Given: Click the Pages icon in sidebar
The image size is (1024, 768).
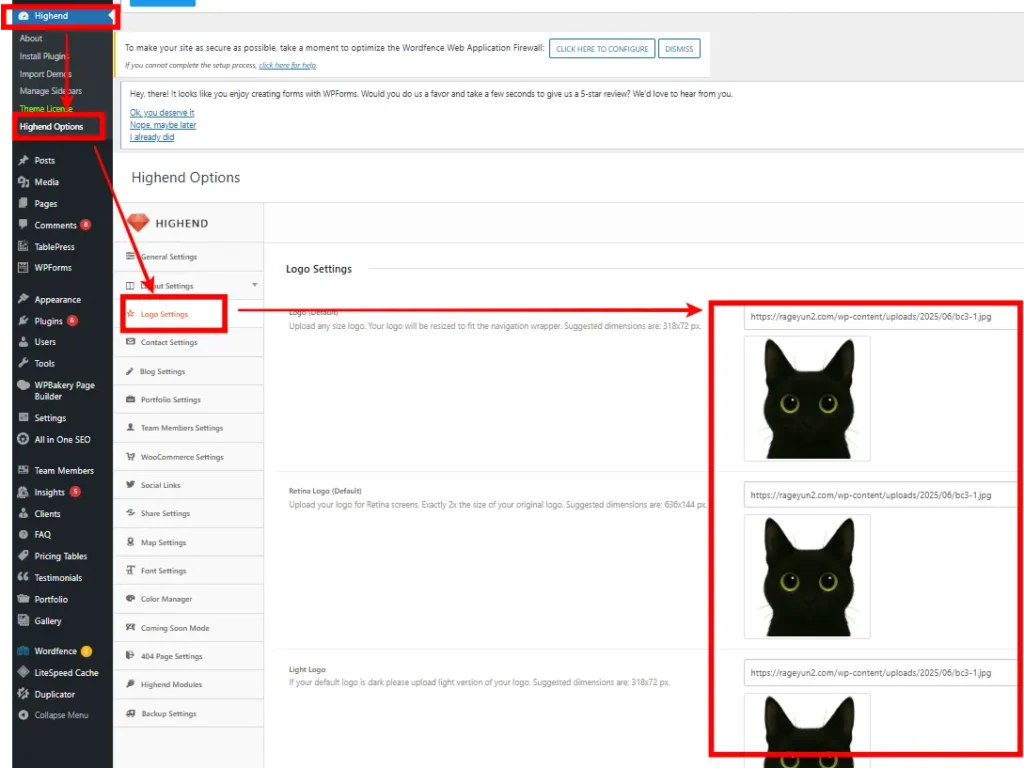Looking at the screenshot, I should [24, 203].
